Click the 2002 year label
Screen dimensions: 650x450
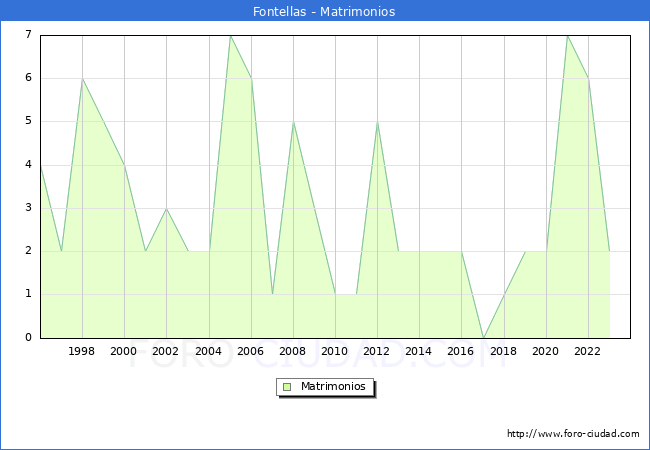coord(165,351)
